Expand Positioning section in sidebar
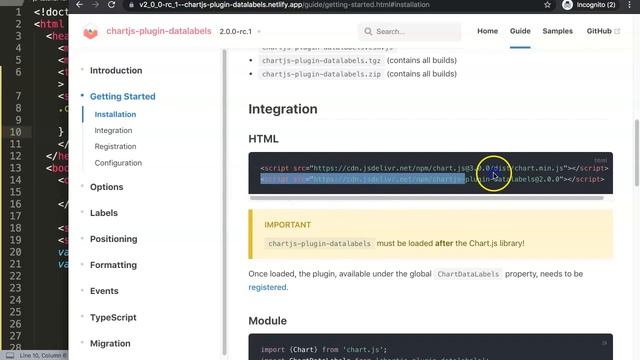The height and width of the screenshot is (360, 640). [x=113, y=239]
